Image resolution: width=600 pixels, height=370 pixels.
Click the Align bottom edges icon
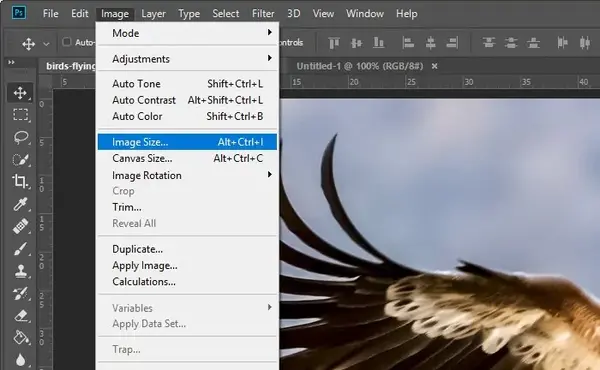click(378, 43)
